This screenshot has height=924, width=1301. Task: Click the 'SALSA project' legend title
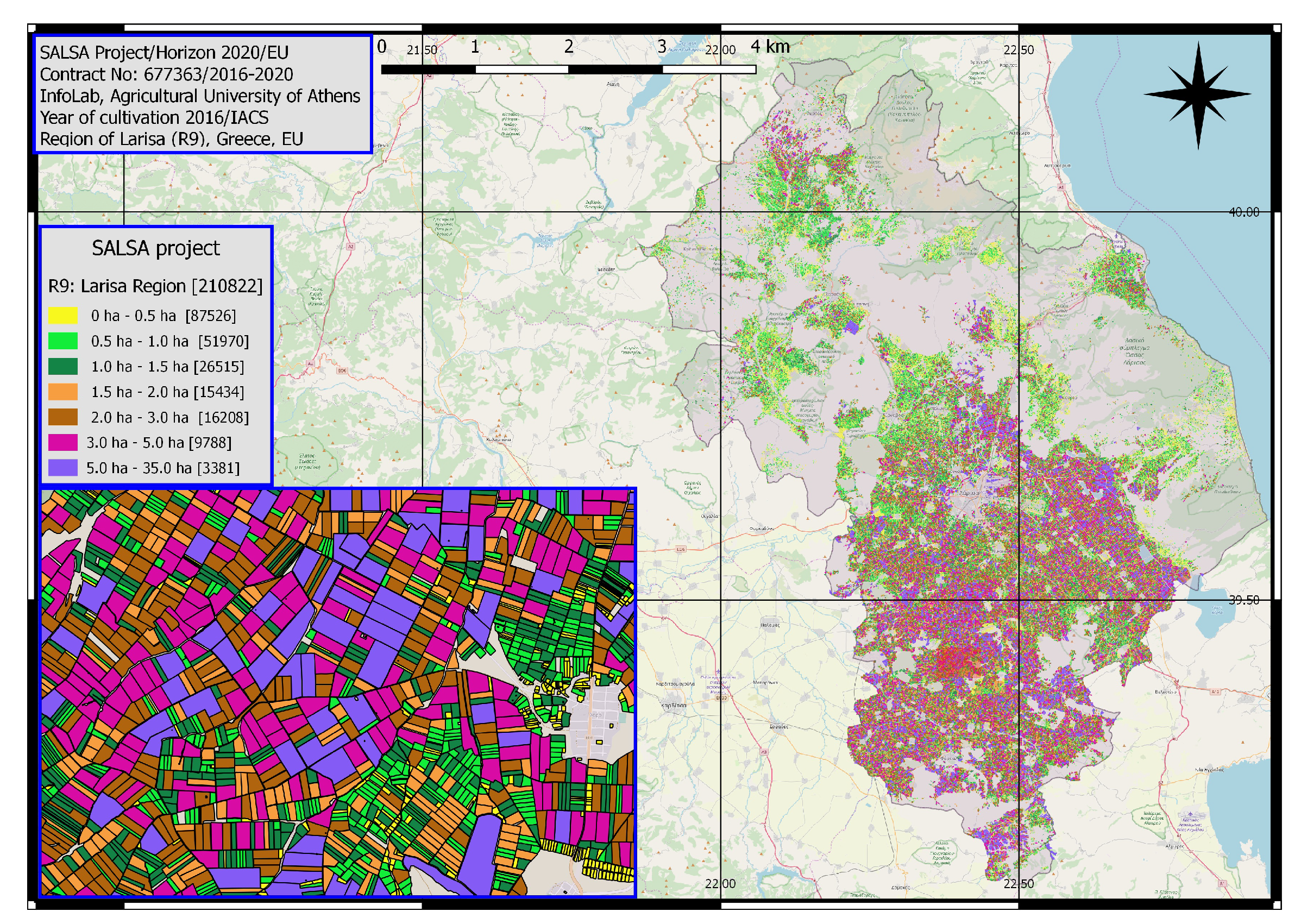click(x=155, y=249)
